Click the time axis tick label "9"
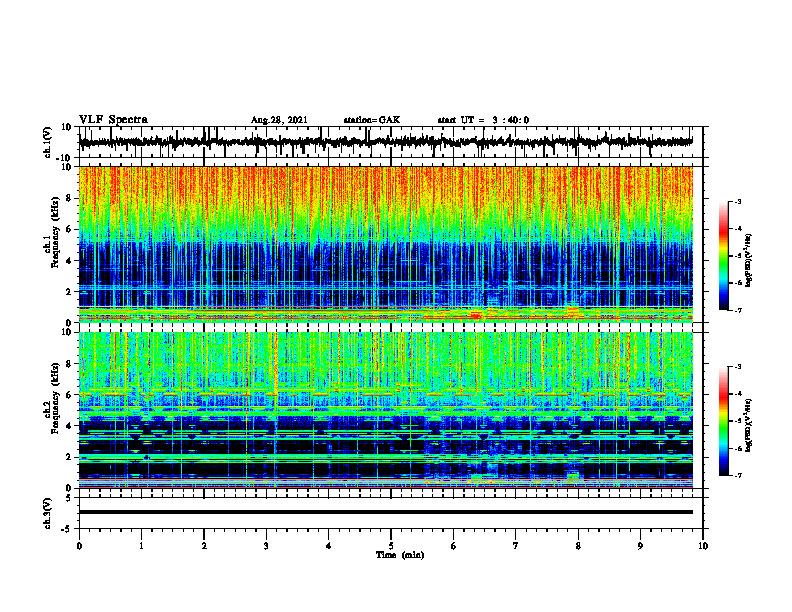The height and width of the screenshot is (612, 792). click(x=640, y=546)
